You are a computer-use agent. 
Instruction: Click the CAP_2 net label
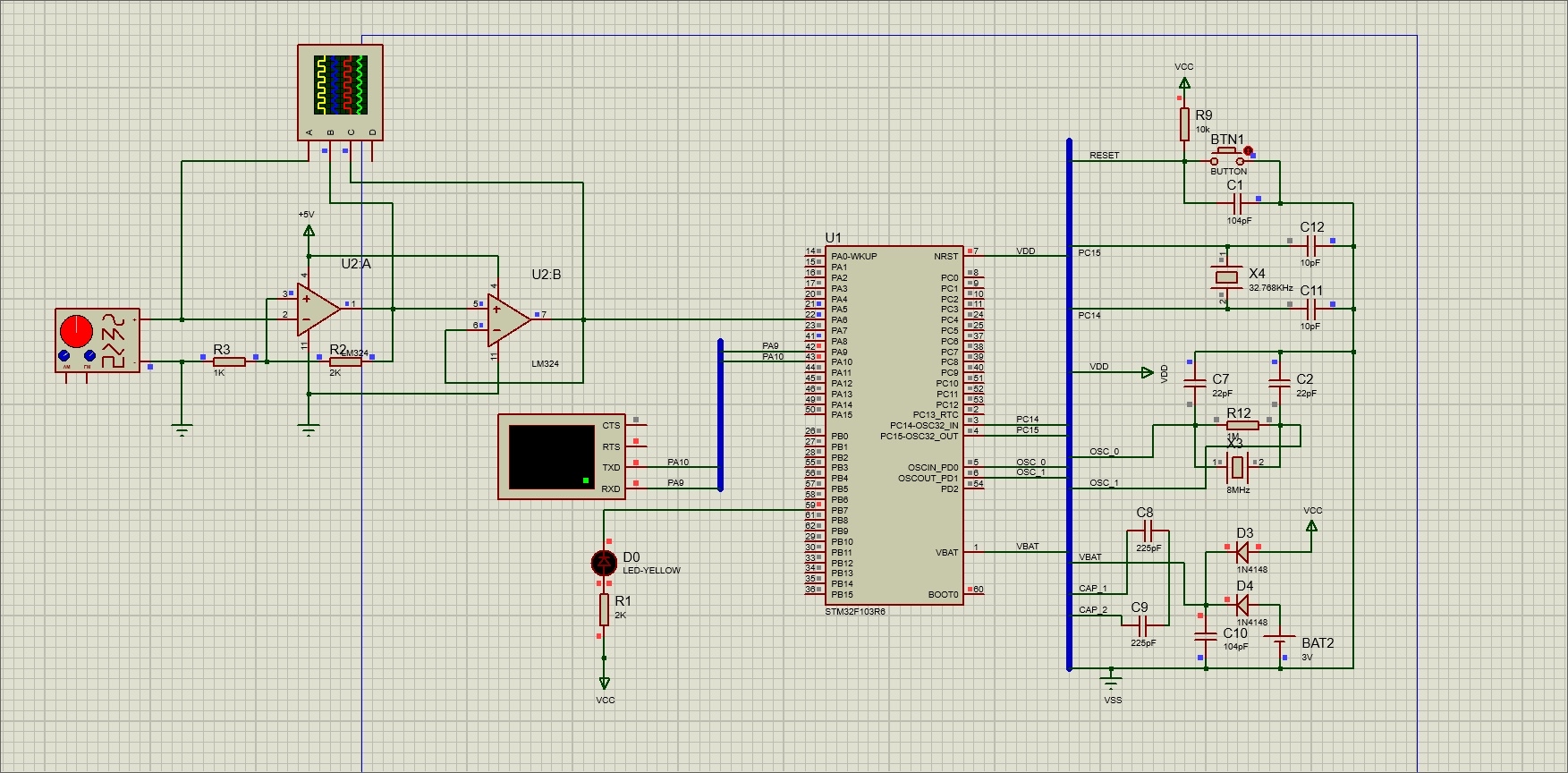point(1092,610)
